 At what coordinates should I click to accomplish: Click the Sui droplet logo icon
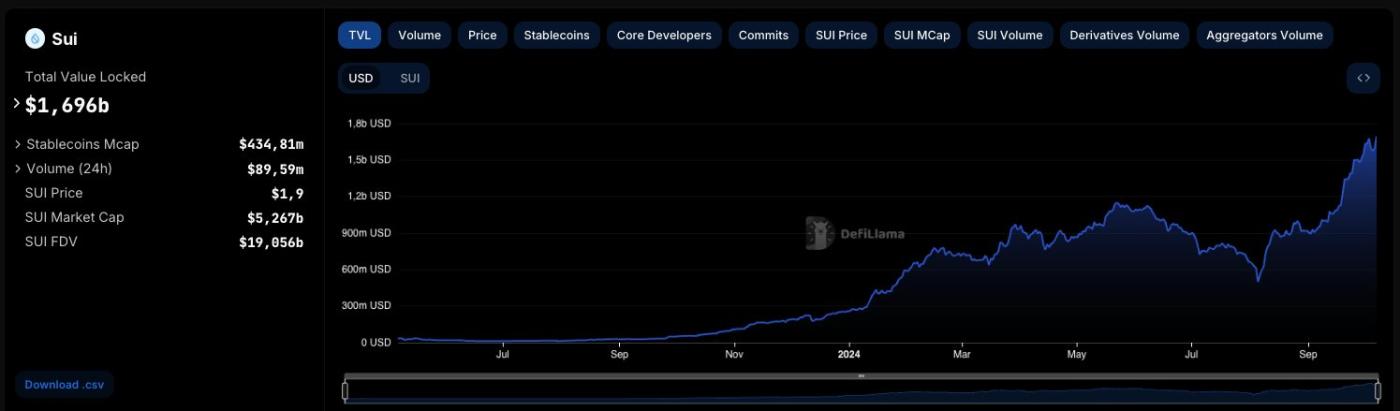[35, 39]
